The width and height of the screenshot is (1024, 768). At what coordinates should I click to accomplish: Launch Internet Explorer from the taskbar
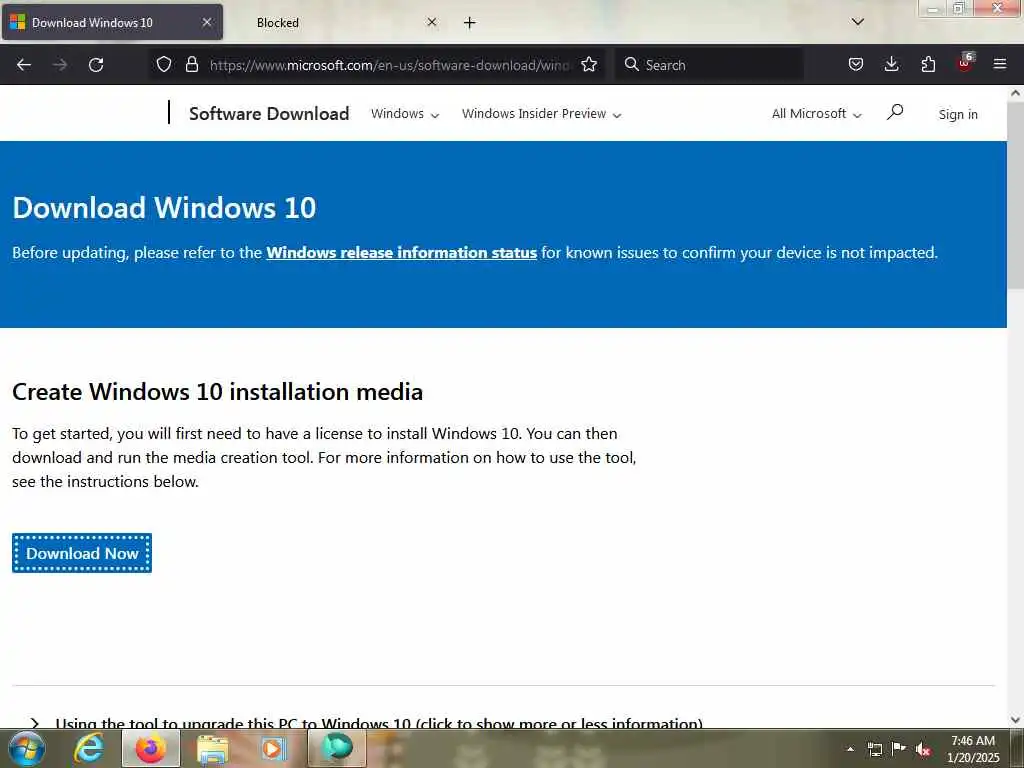(x=89, y=748)
